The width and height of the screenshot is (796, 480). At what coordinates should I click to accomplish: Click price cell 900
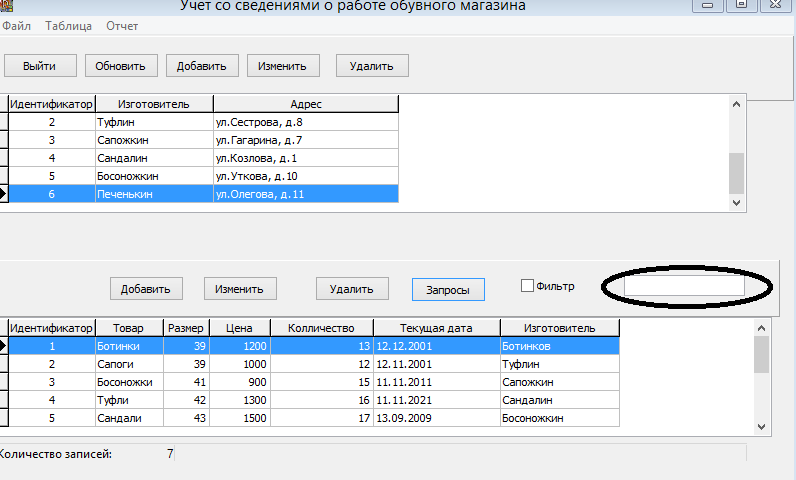240,382
